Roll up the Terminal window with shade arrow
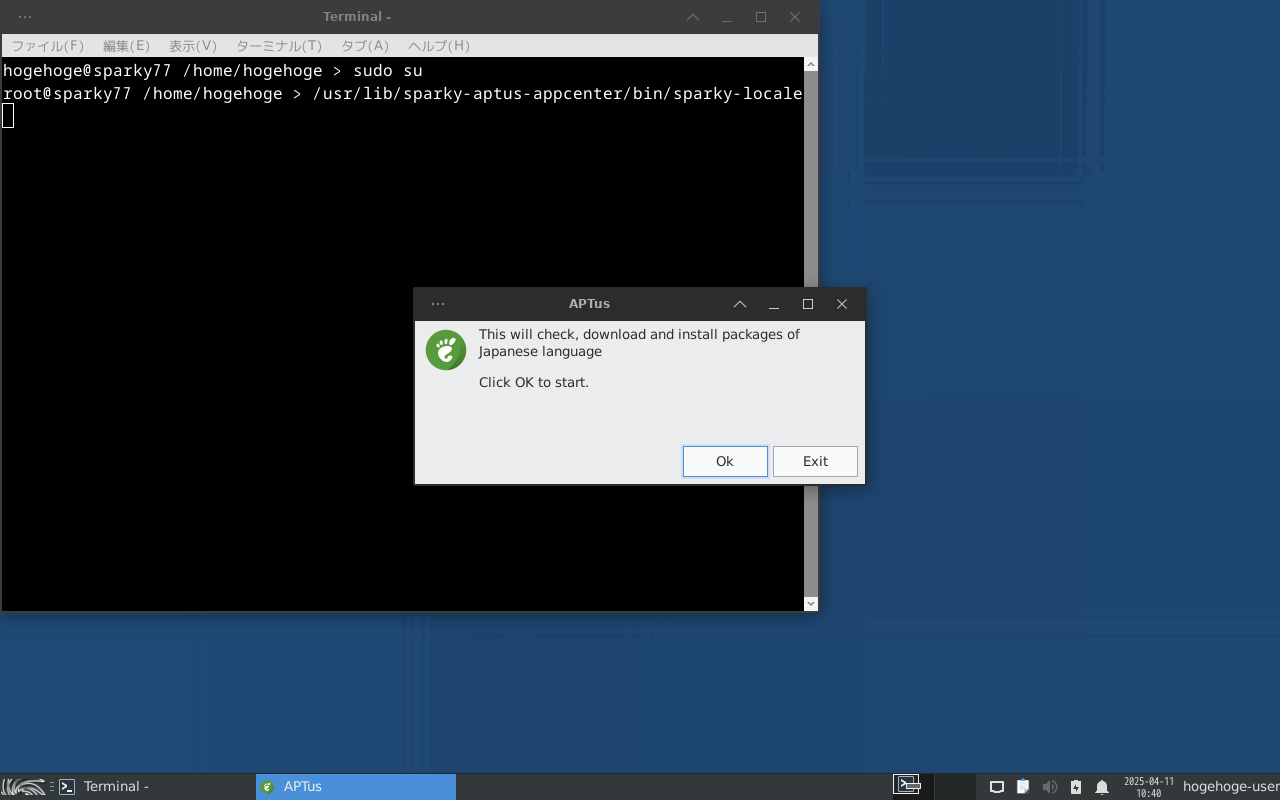 click(693, 17)
